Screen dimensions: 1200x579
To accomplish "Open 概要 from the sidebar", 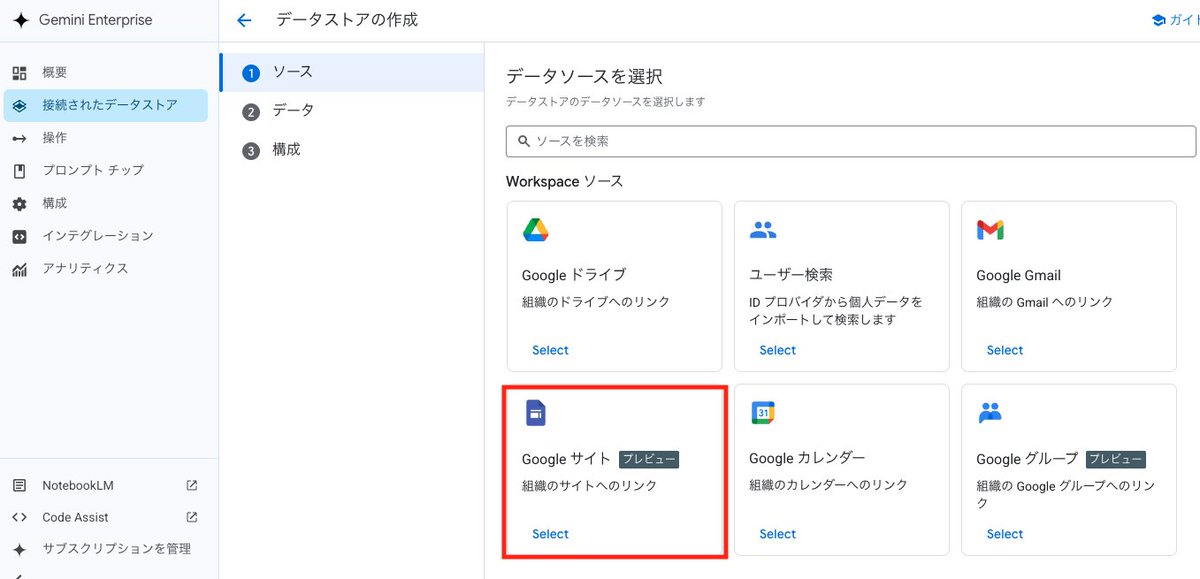I will point(53,71).
